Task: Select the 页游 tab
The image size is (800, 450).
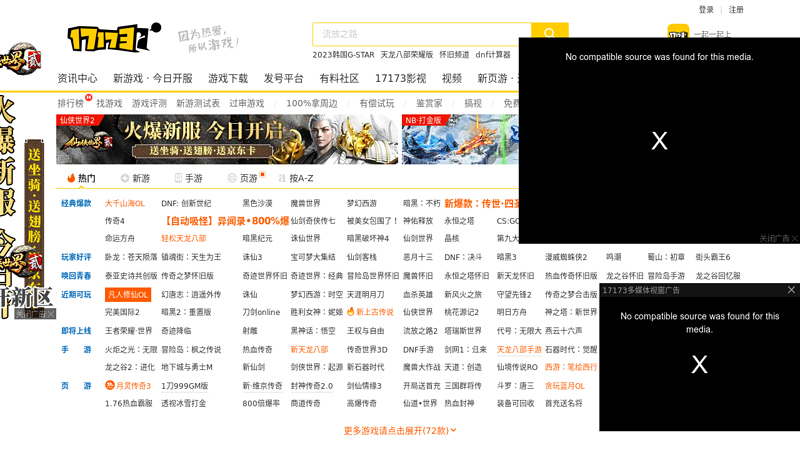Action: pyautogui.click(x=243, y=178)
